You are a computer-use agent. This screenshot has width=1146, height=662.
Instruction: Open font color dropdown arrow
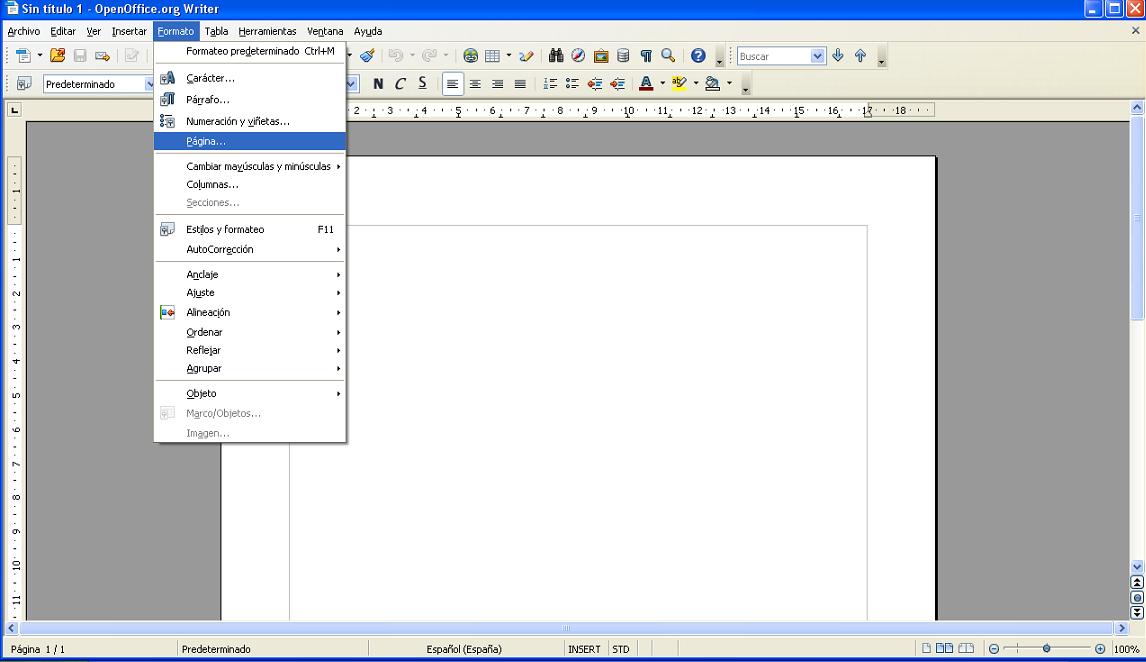pos(663,83)
